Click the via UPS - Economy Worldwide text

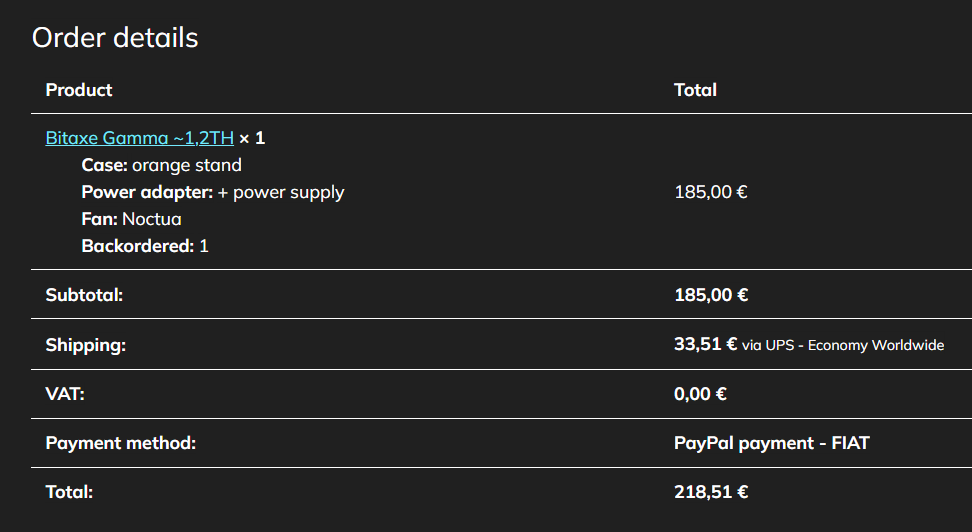[x=843, y=345]
